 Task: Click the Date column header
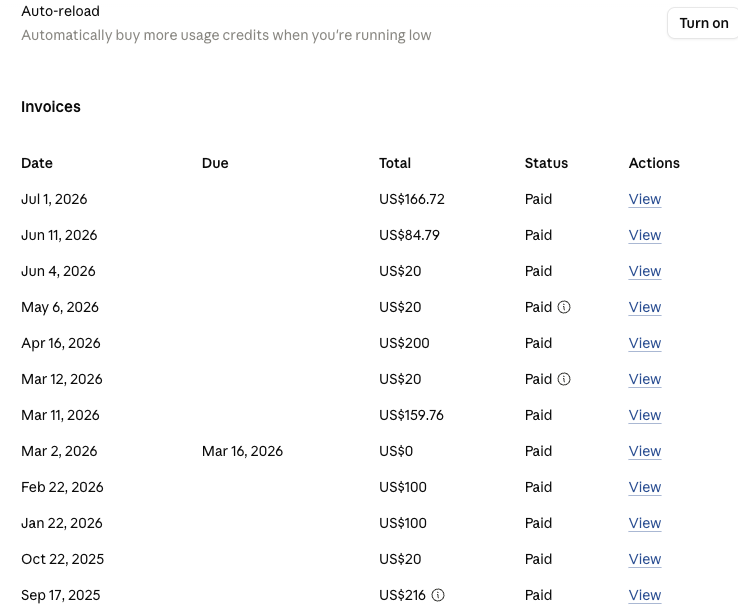tap(37, 163)
